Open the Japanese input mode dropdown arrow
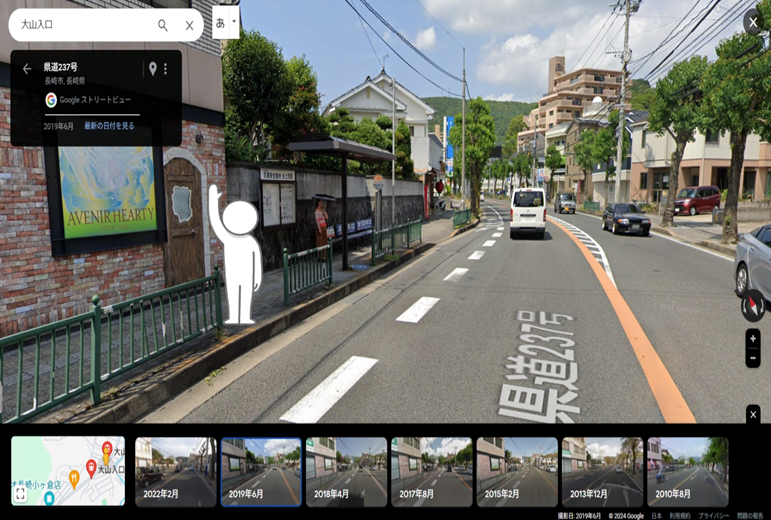Viewport: 771px width, 520px height. pos(234,21)
